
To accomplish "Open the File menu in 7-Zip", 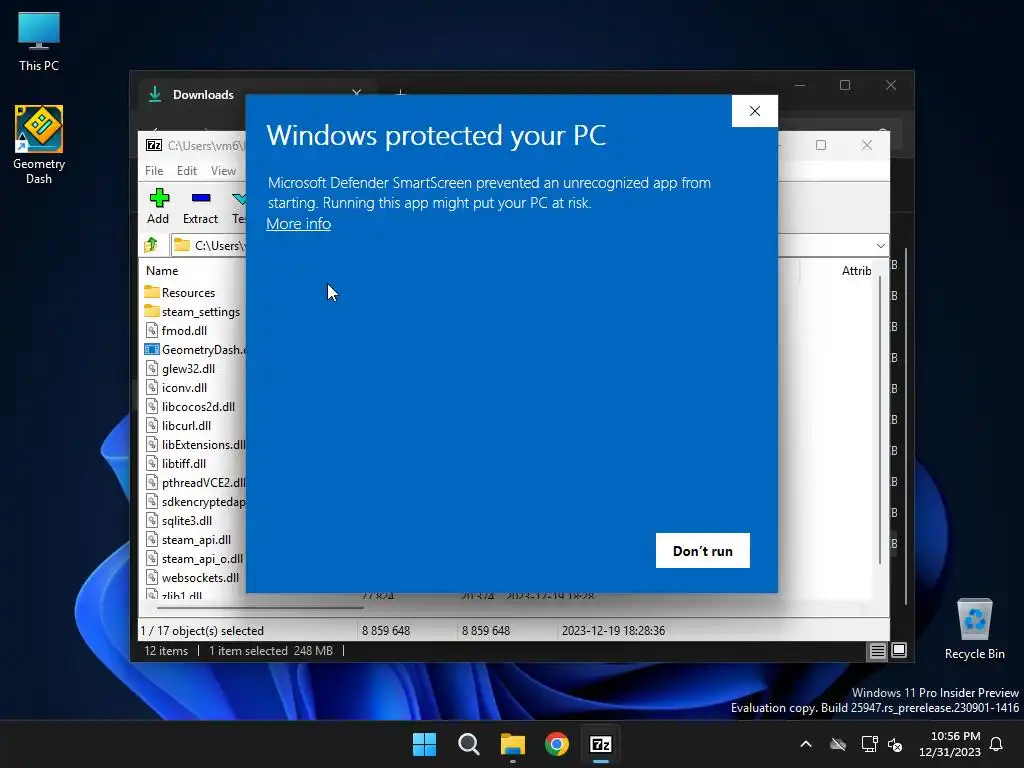I will coord(154,170).
